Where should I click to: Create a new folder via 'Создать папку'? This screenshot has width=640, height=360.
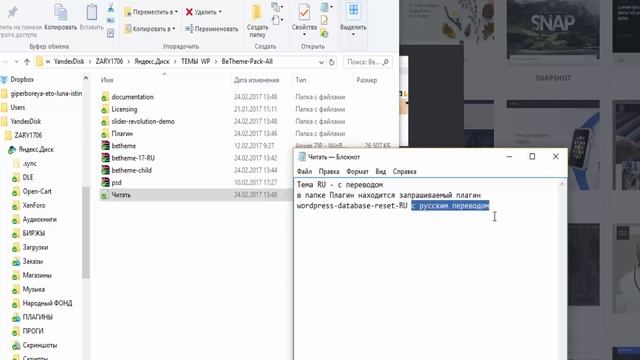pos(257,20)
